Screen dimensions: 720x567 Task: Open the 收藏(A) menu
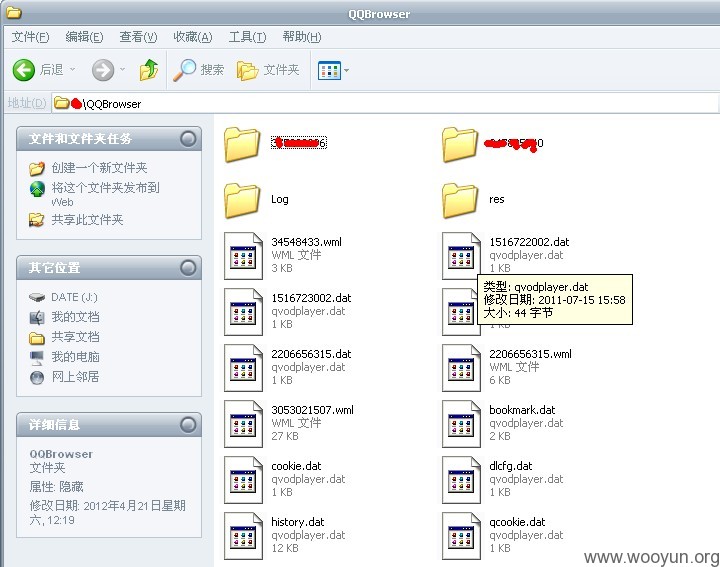192,37
